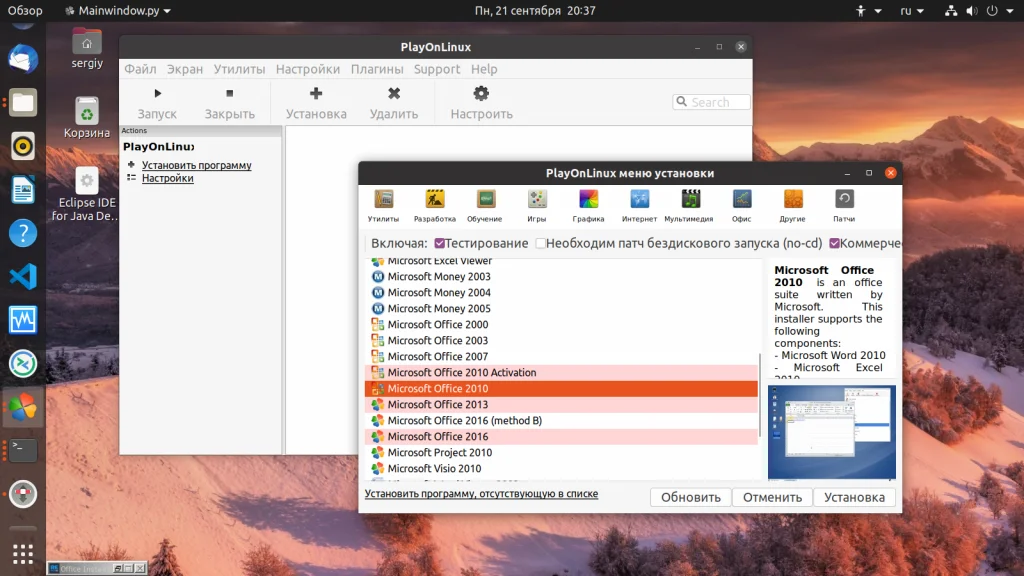
Task: Open the Патчи category icon
Action: pyautogui.click(x=844, y=199)
